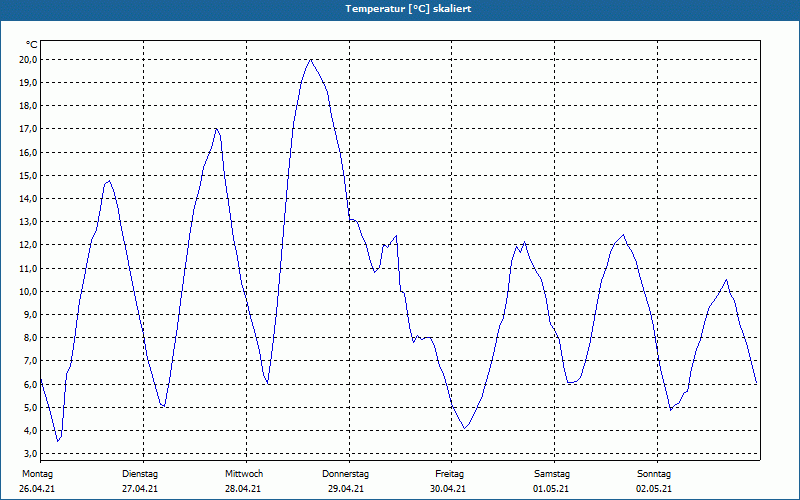Click the 19,0 axis value

[x=29, y=83]
